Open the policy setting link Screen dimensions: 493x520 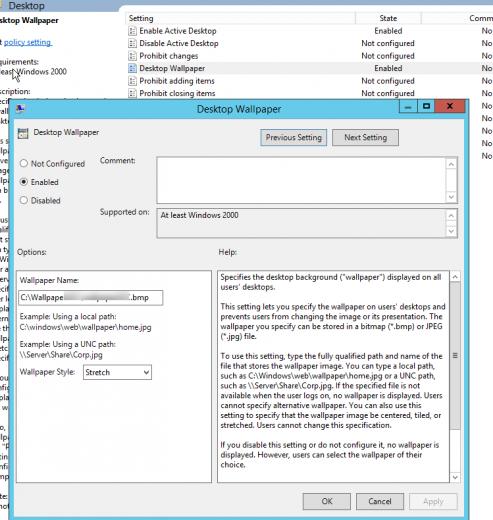28,42
